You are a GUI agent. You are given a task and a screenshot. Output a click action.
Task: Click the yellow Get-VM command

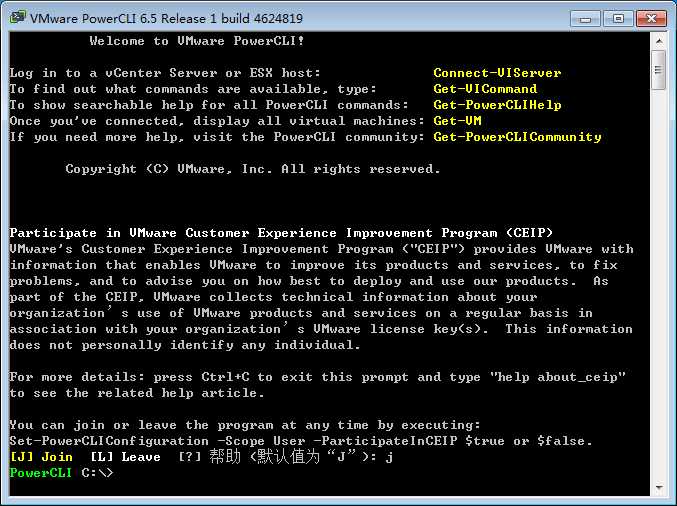[457, 121]
